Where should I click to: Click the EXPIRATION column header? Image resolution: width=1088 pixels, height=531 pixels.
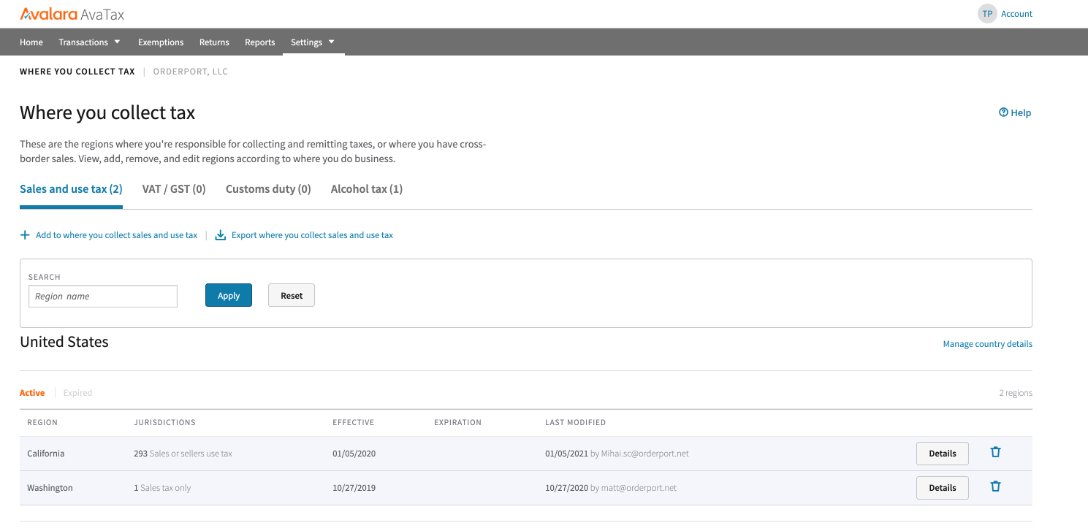[458, 422]
